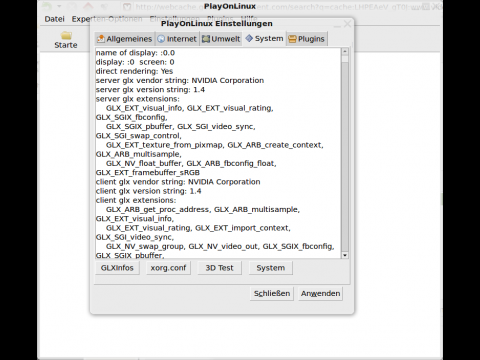
Task: Close the Einstellungen dialog window
Action: pyautogui.click(x=347, y=24)
